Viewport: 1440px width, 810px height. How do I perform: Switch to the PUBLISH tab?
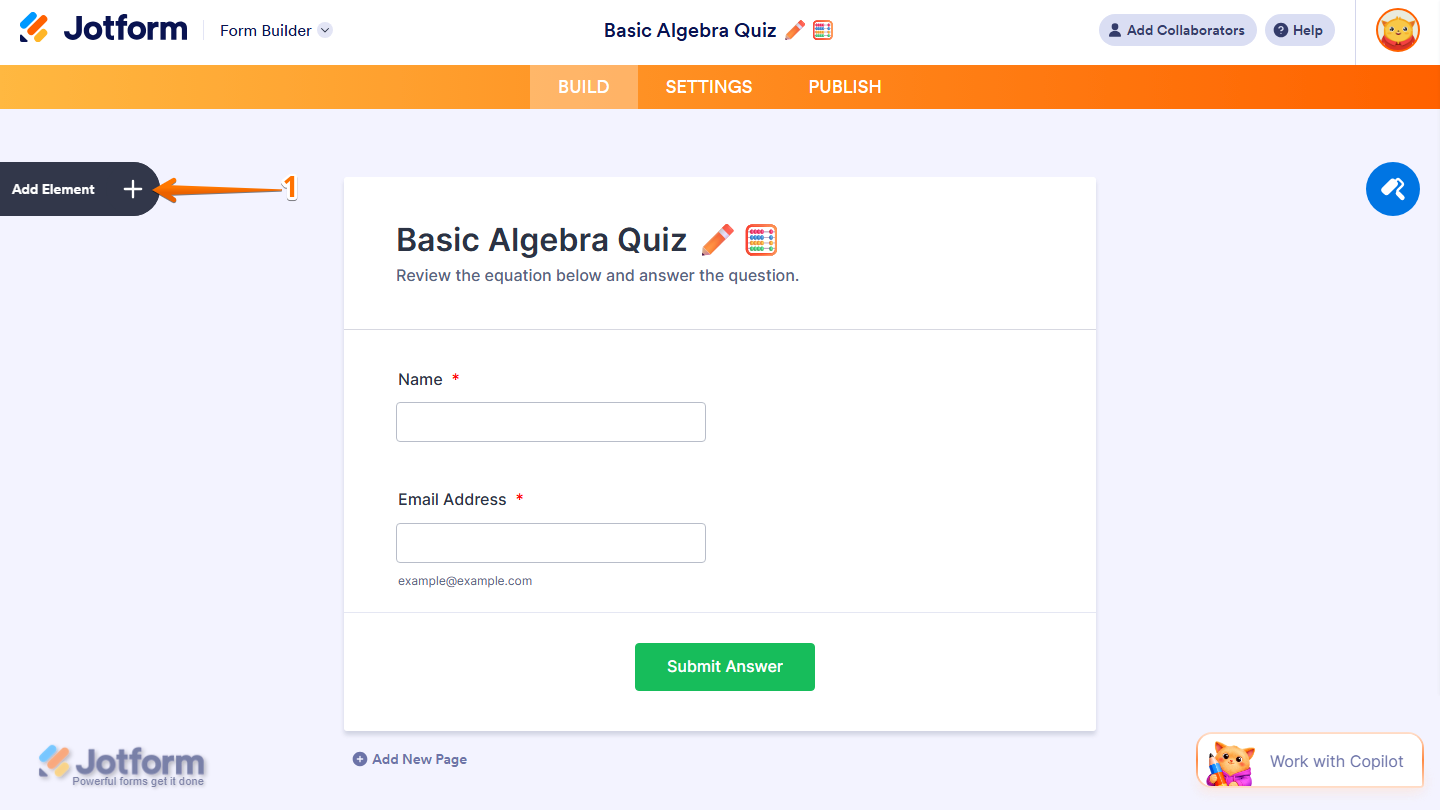pyautogui.click(x=844, y=87)
